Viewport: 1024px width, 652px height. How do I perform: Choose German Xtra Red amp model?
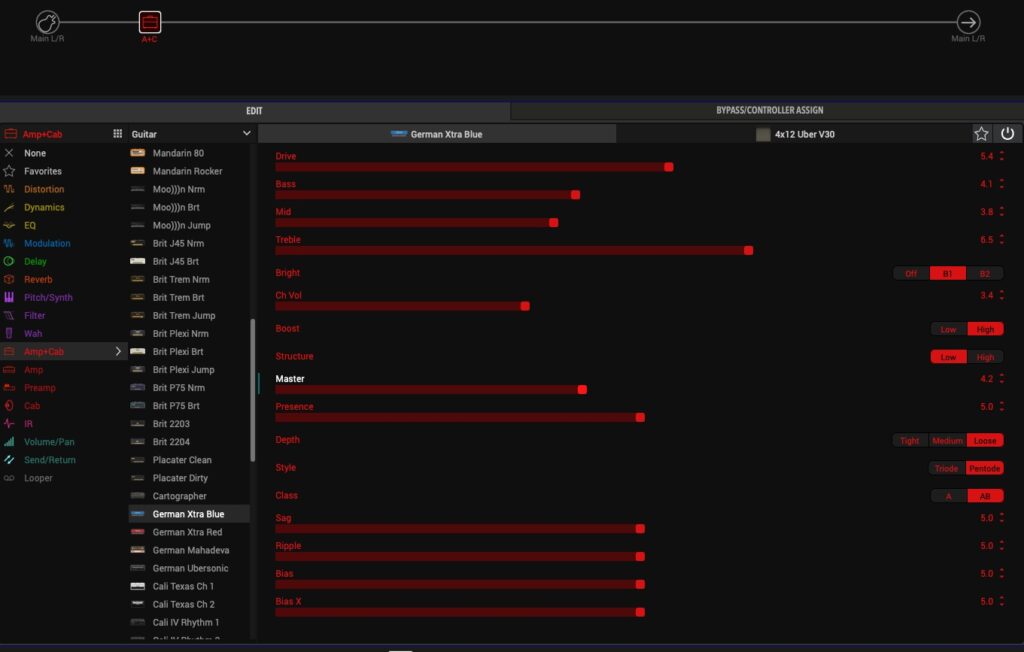(x=188, y=532)
